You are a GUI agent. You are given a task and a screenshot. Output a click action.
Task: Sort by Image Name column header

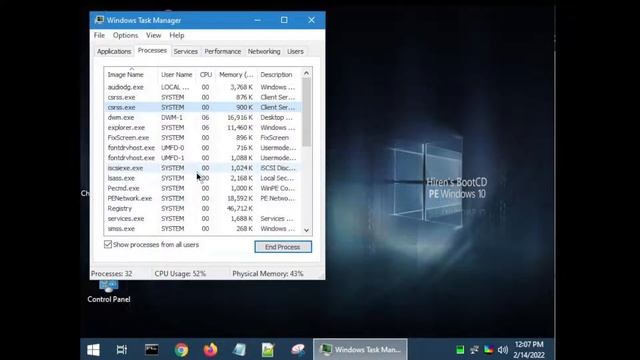click(131, 75)
